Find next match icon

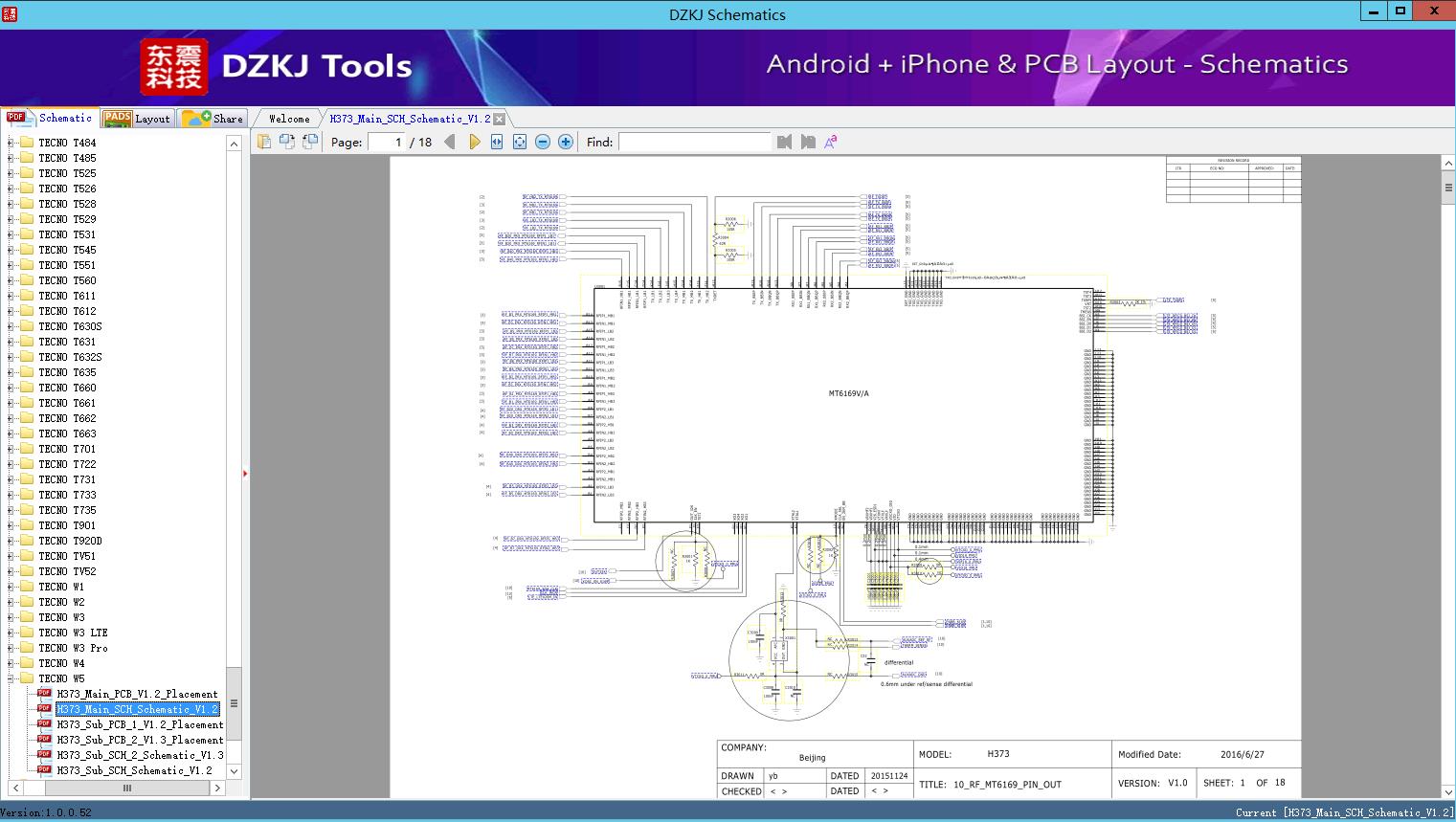tap(808, 142)
